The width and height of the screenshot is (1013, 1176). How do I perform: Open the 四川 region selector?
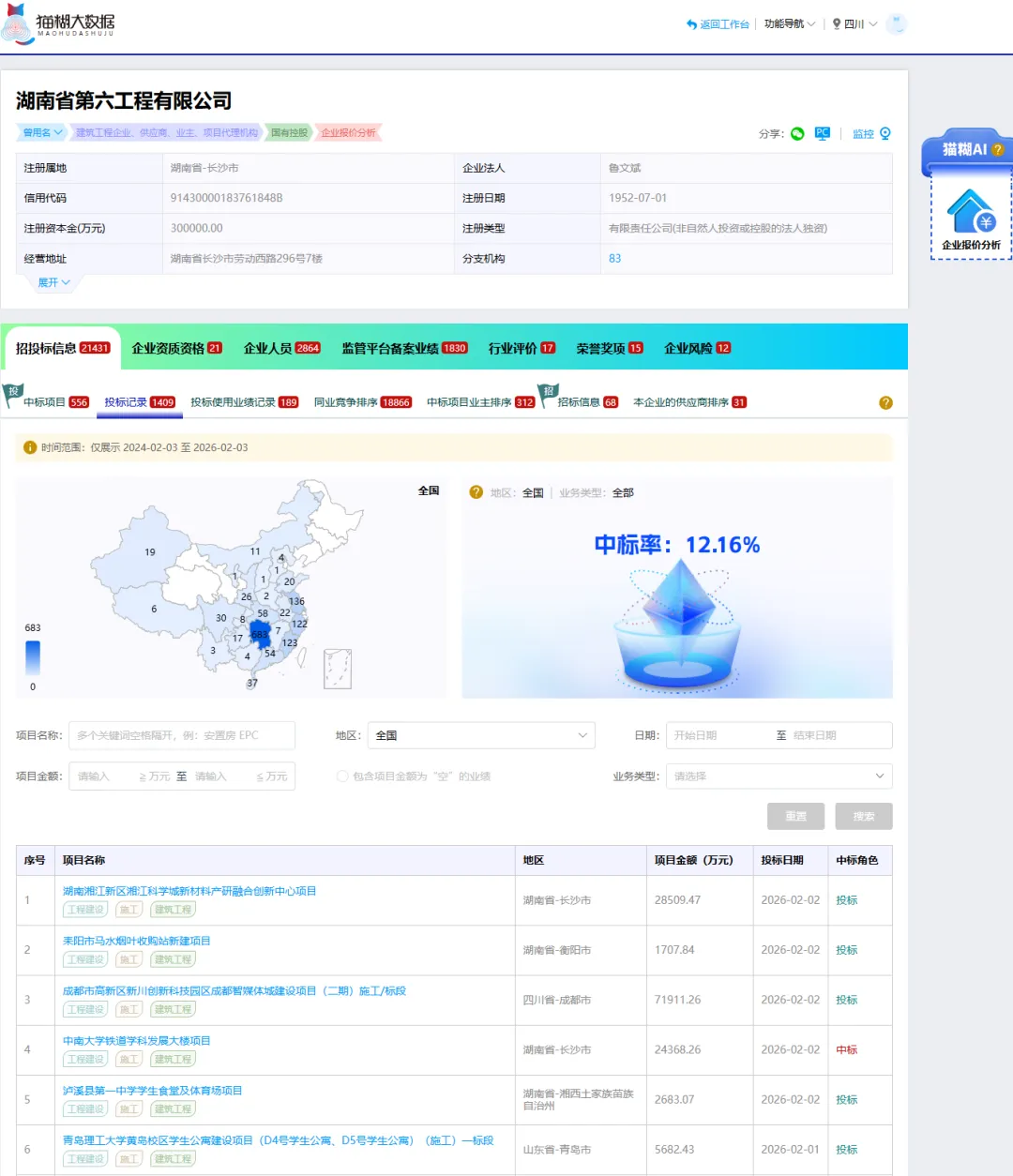tap(855, 24)
